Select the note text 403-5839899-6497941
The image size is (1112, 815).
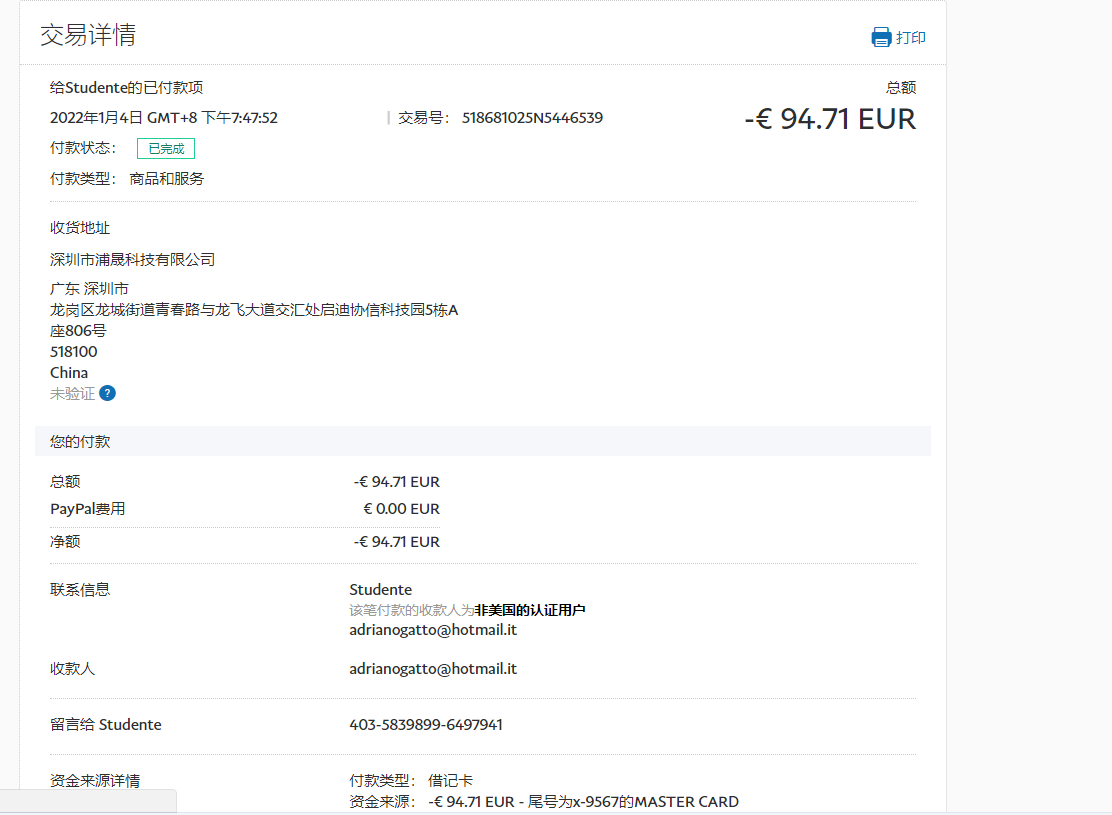426,724
